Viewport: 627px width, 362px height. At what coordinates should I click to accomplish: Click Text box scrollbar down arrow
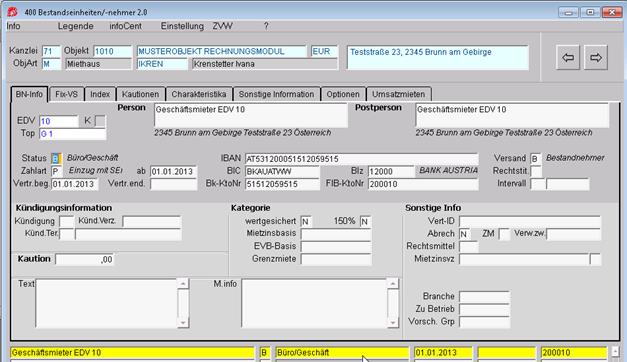pos(183,322)
